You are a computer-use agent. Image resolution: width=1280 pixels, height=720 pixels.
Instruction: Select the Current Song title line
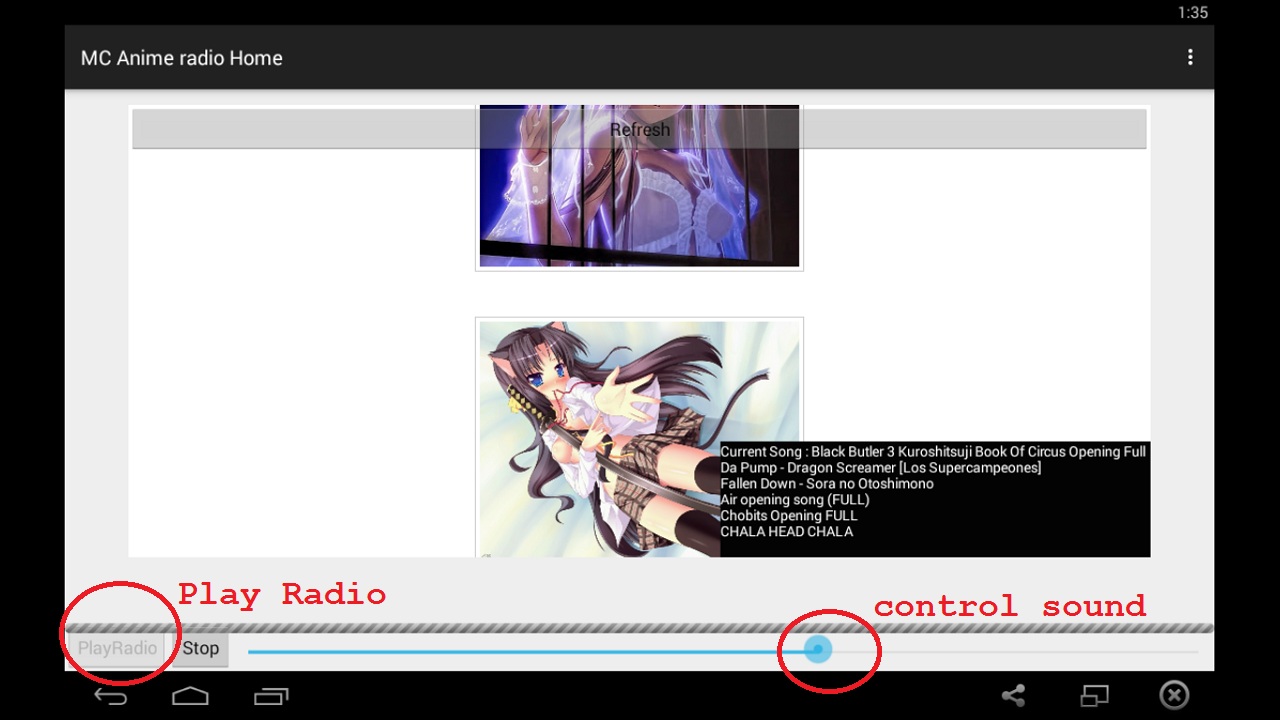pos(933,451)
